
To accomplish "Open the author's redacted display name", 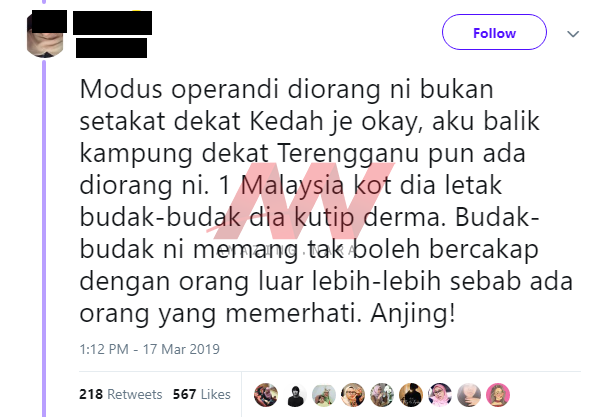I will coord(112,23).
